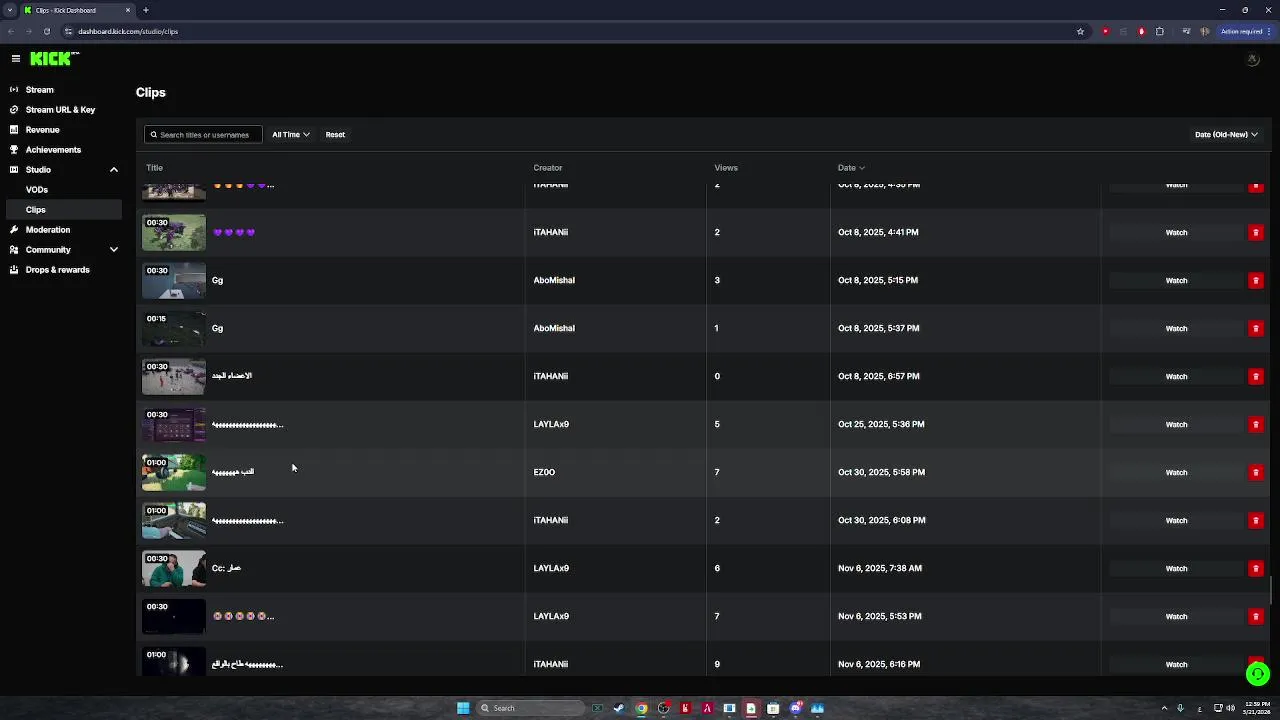Watch the clip from Nov 6, 7:38 AM
The height and width of the screenshot is (720, 1280).
tap(1176, 568)
